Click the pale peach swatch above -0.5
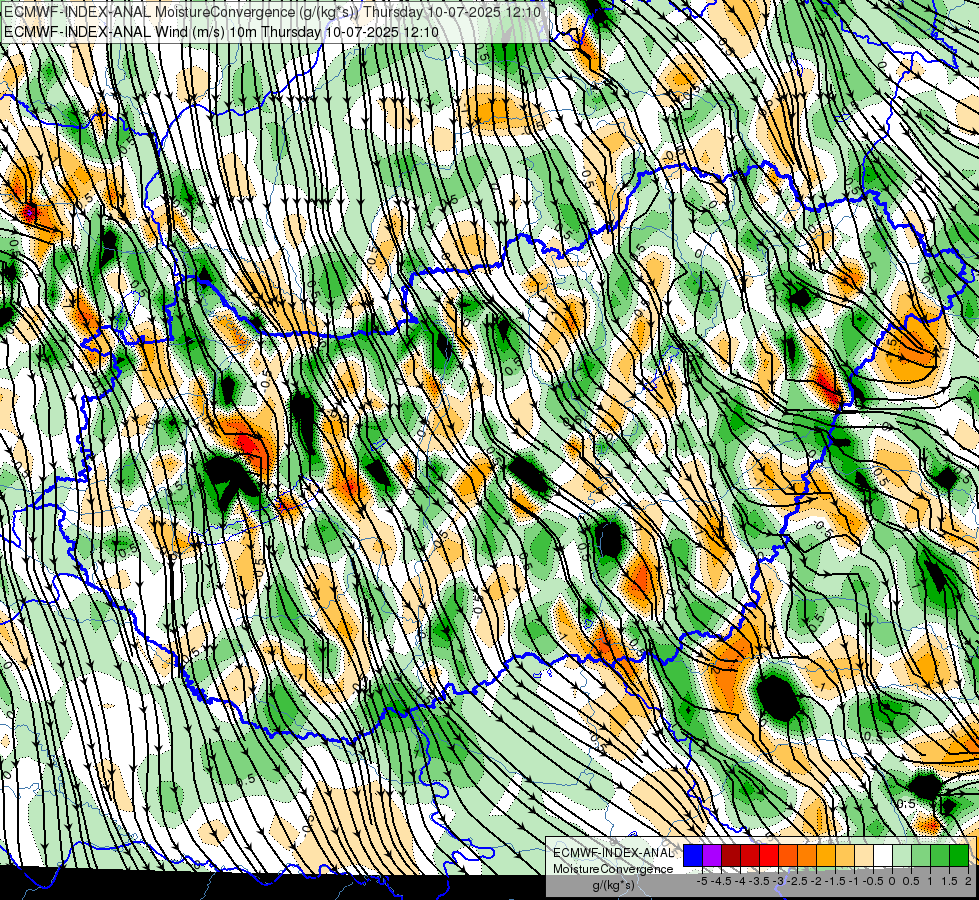Image resolution: width=979 pixels, height=900 pixels. click(x=864, y=855)
